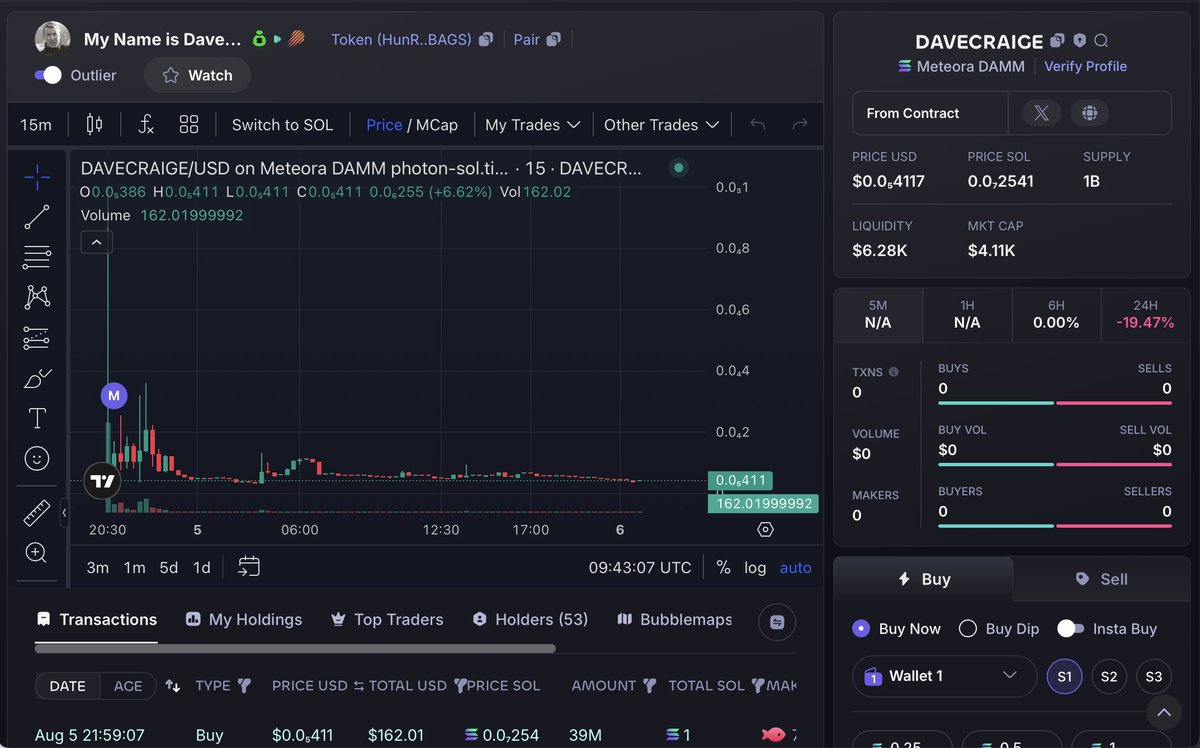Collapse the left drawing toolbar
1200x748 pixels.
click(x=64, y=512)
